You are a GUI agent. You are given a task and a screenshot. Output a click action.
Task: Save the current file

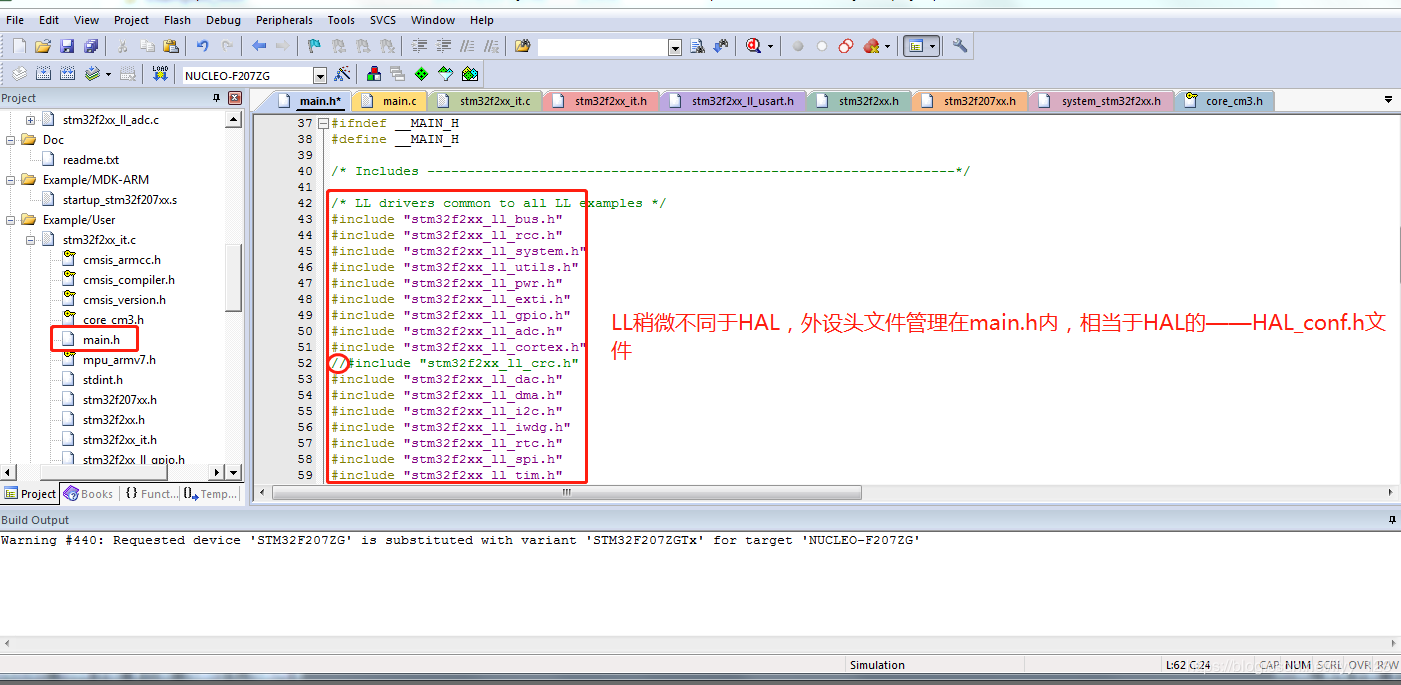[67, 46]
